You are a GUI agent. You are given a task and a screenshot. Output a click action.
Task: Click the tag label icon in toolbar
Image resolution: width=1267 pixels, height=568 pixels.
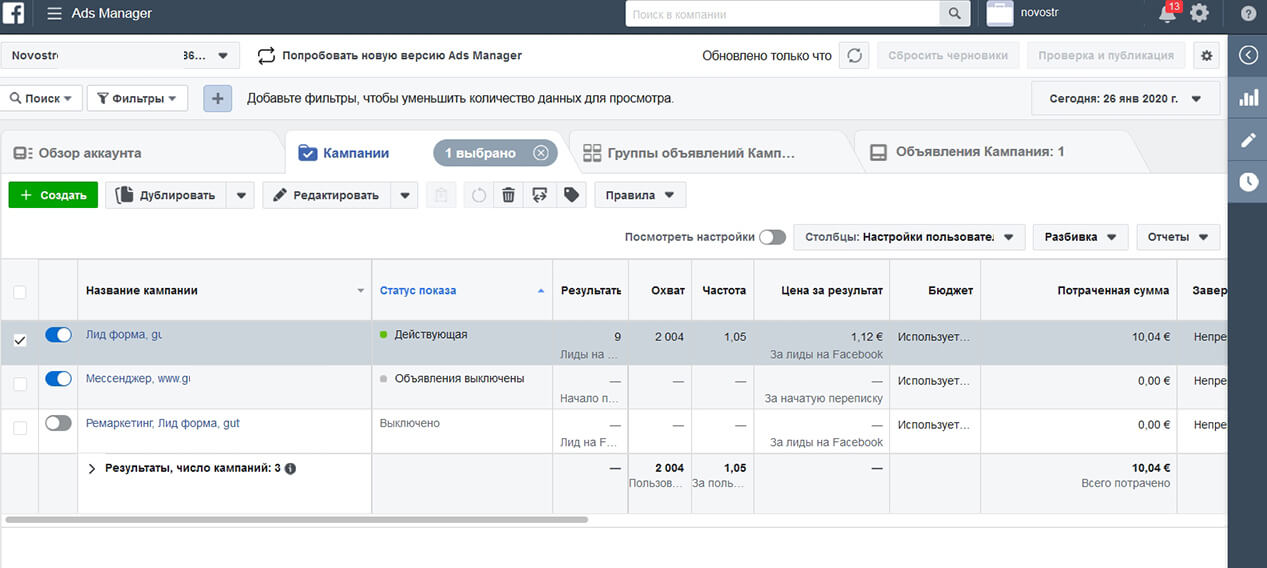pyautogui.click(x=571, y=195)
